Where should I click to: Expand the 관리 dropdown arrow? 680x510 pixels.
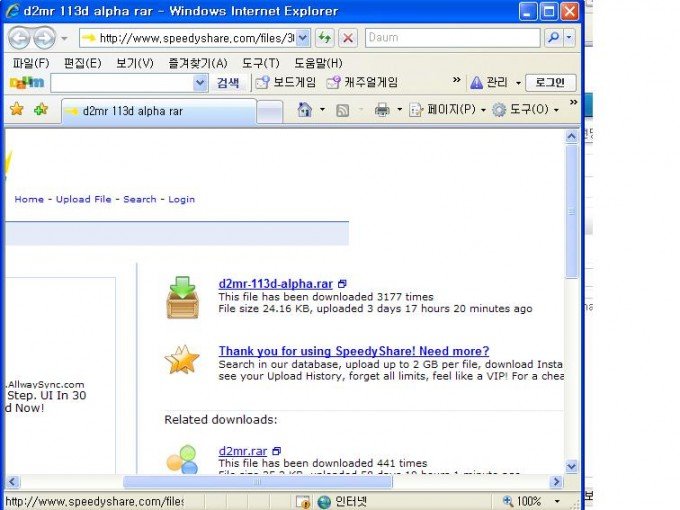tap(518, 83)
